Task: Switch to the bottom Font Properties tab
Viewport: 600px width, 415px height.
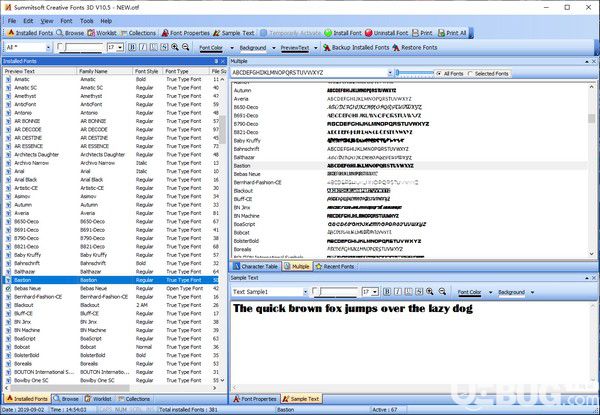Action: pyautogui.click(x=255, y=399)
